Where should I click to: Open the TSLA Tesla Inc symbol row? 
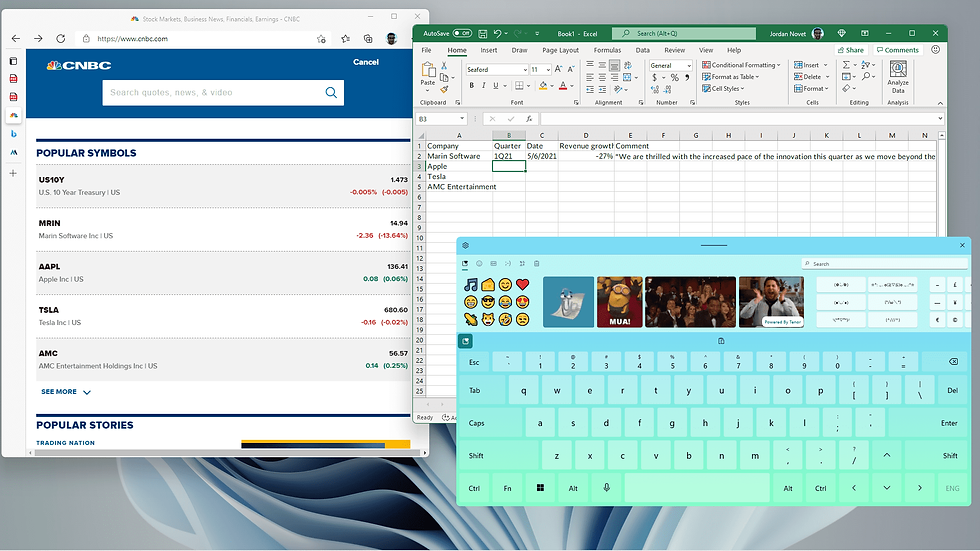(x=223, y=316)
